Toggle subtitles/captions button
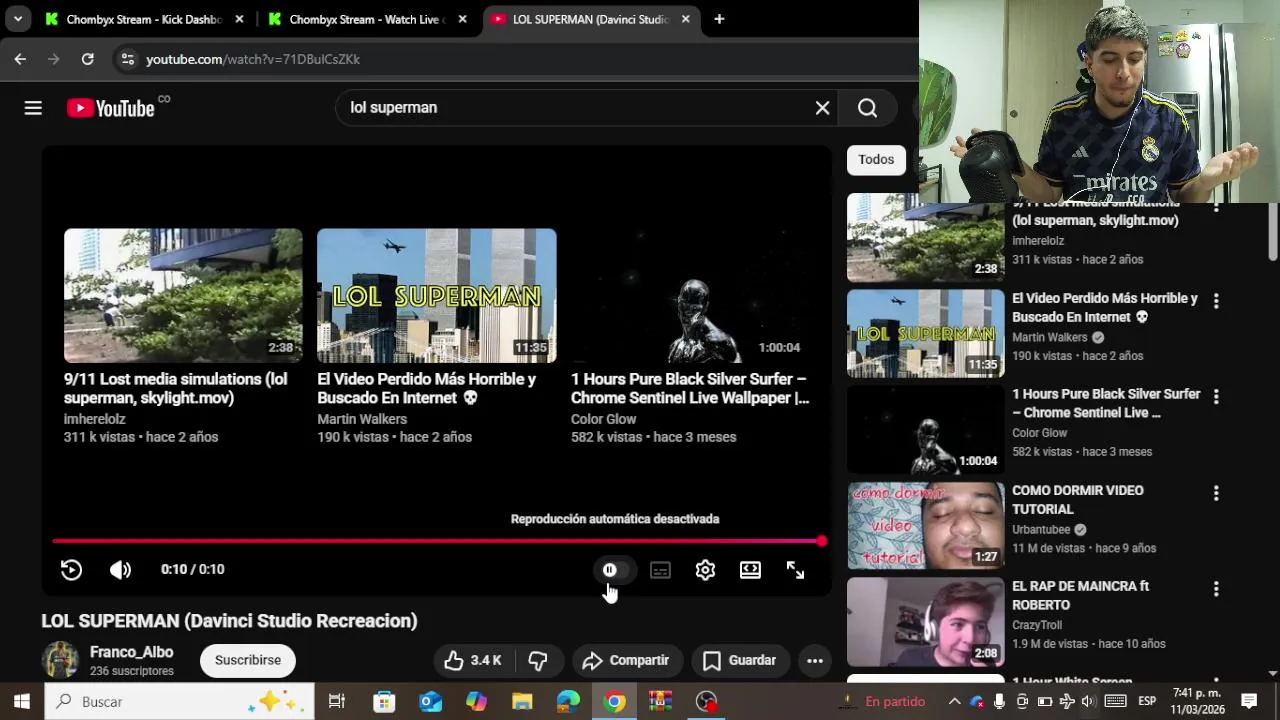 660,570
